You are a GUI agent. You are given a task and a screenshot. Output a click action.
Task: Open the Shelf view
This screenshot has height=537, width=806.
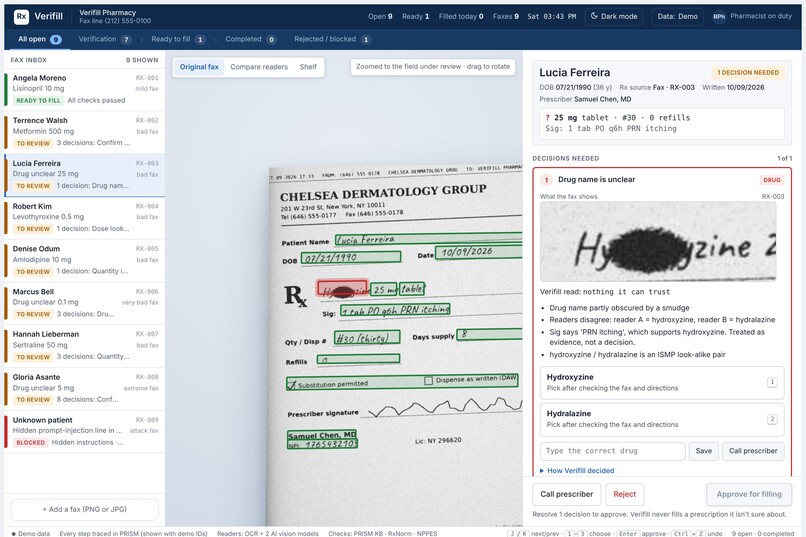(308, 67)
